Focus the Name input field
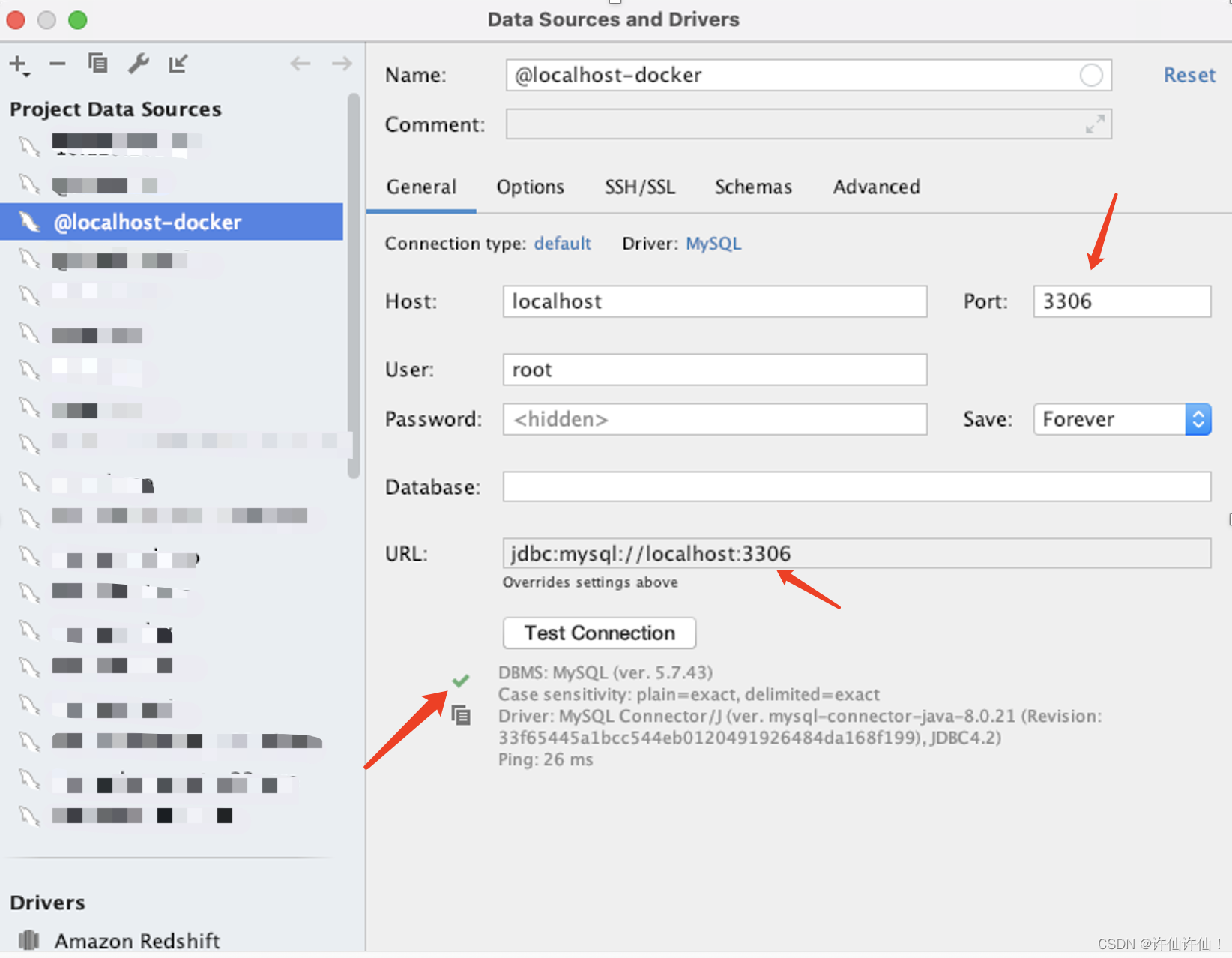This screenshot has height=958, width=1232. coord(808,75)
